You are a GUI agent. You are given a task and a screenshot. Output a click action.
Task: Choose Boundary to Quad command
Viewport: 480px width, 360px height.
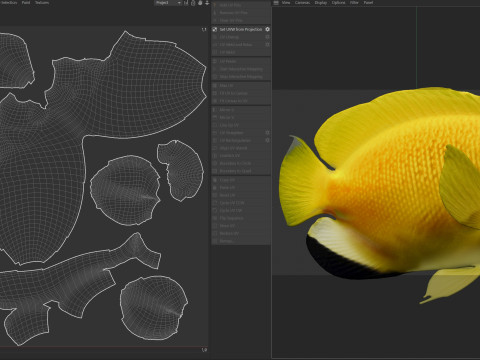coord(241,171)
